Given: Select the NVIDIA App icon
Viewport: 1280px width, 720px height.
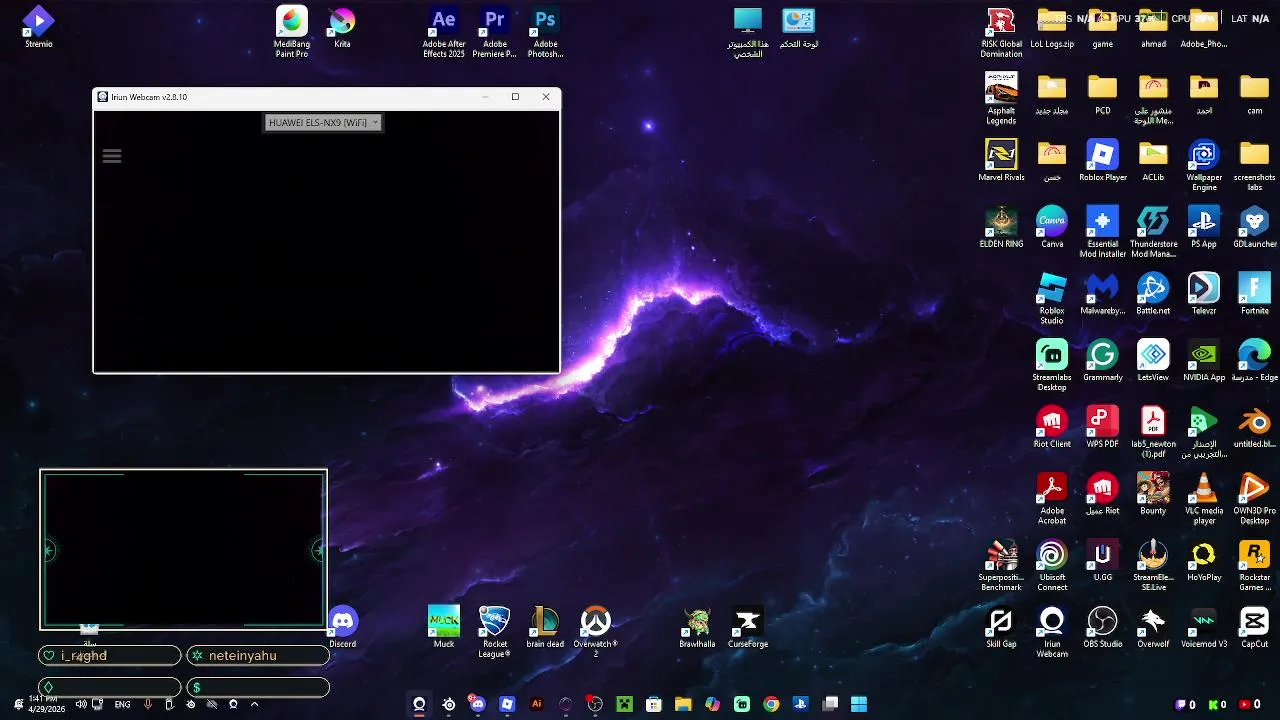Looking at the screenshot, I should pyautogui.click(x=1204, y=361).
